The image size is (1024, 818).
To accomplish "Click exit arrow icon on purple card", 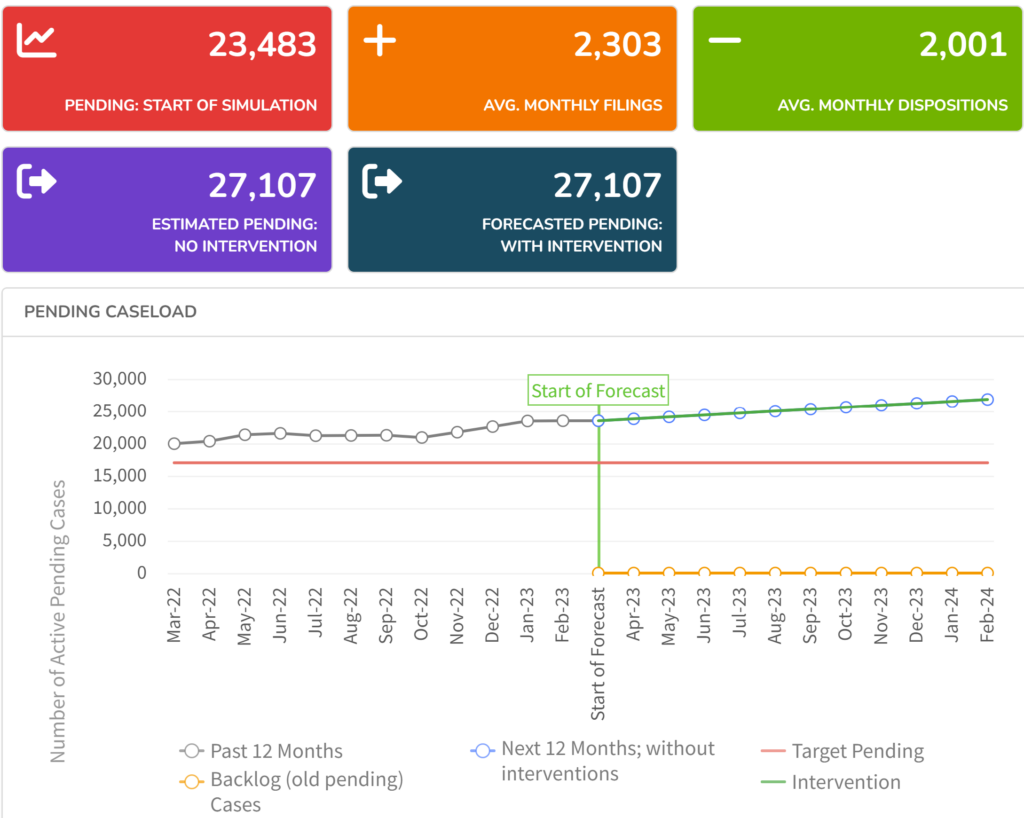I will 39,181.
